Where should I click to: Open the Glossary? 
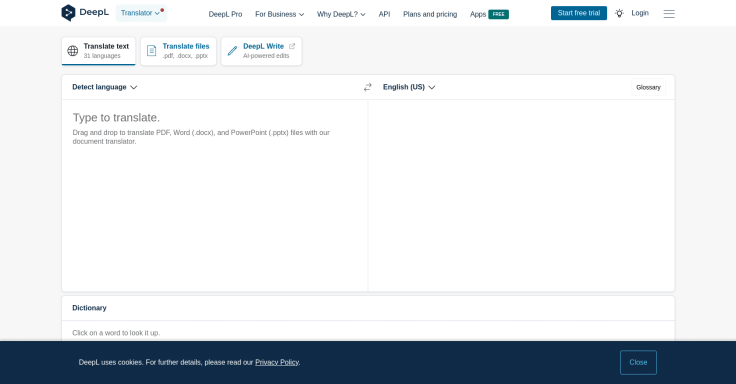(x=648, y=87)
